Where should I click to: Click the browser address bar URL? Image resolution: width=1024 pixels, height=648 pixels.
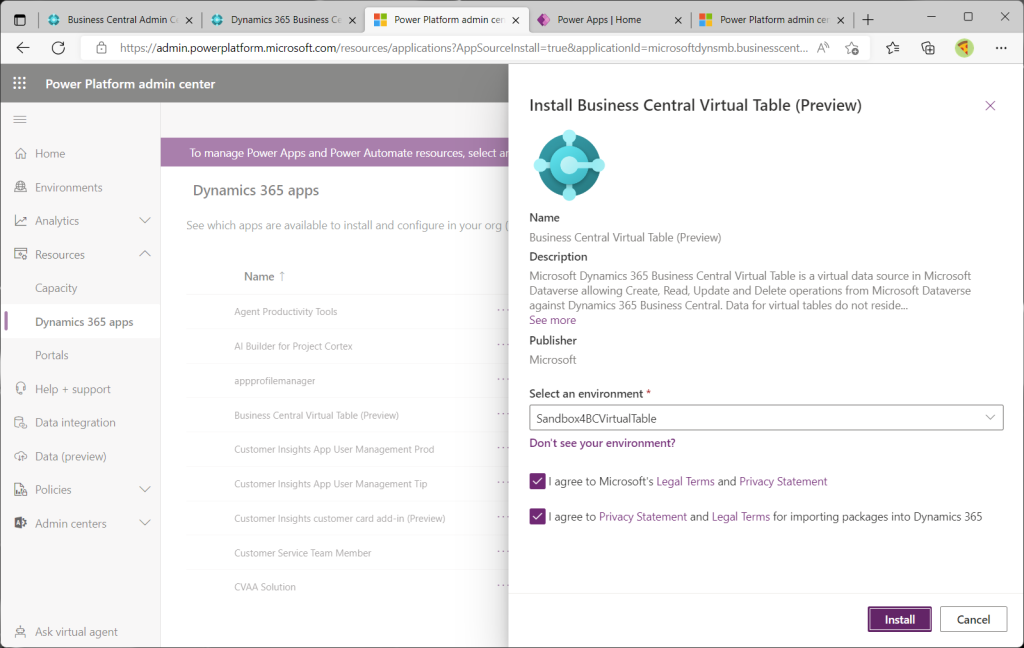464,48
